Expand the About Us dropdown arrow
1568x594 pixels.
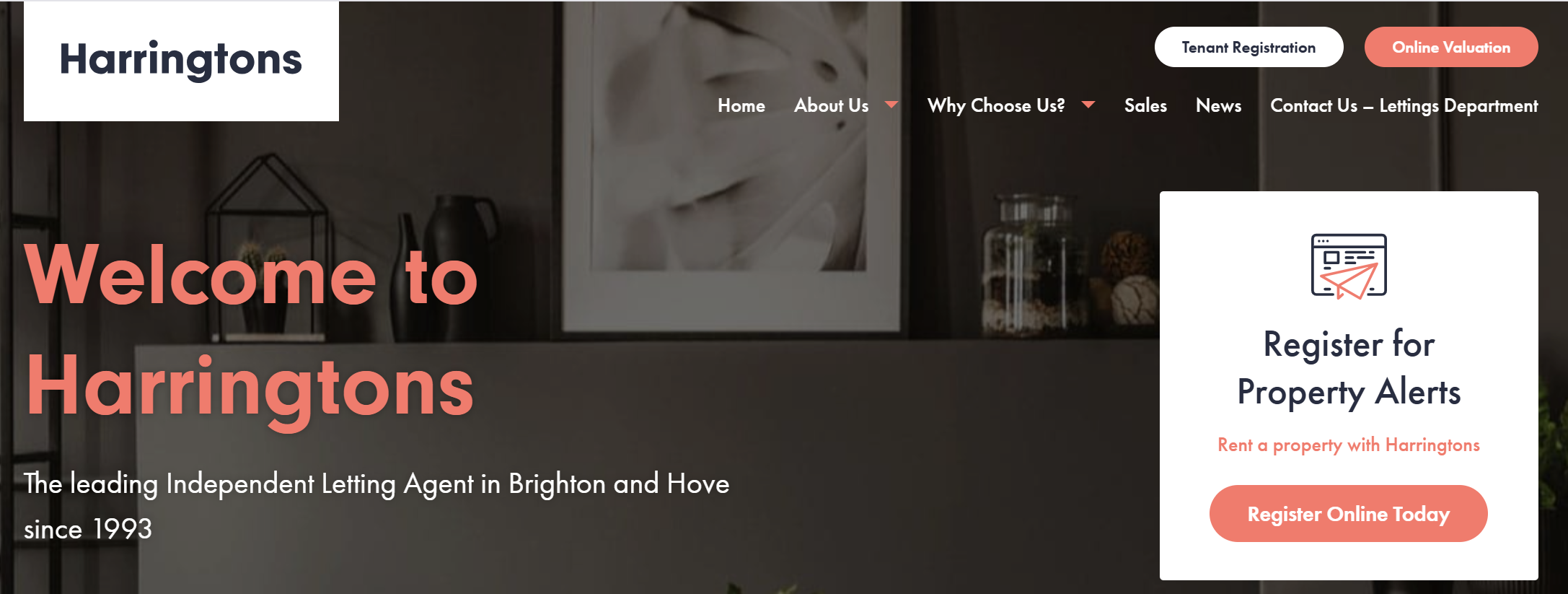(891, 105)
